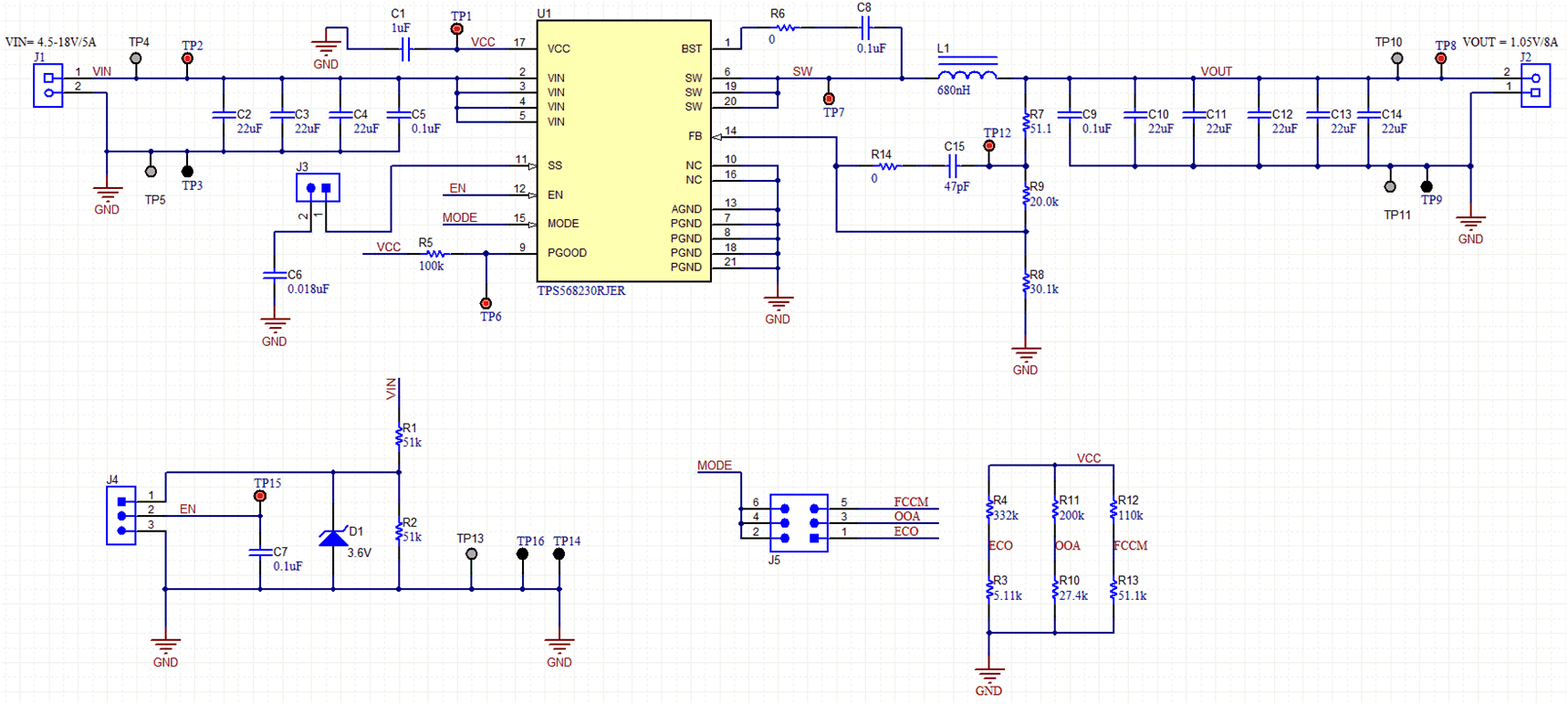Viewport: 1568px width, 704px height.
Task: Click the C15 47pF capacitor symbol
Action: 953,166
